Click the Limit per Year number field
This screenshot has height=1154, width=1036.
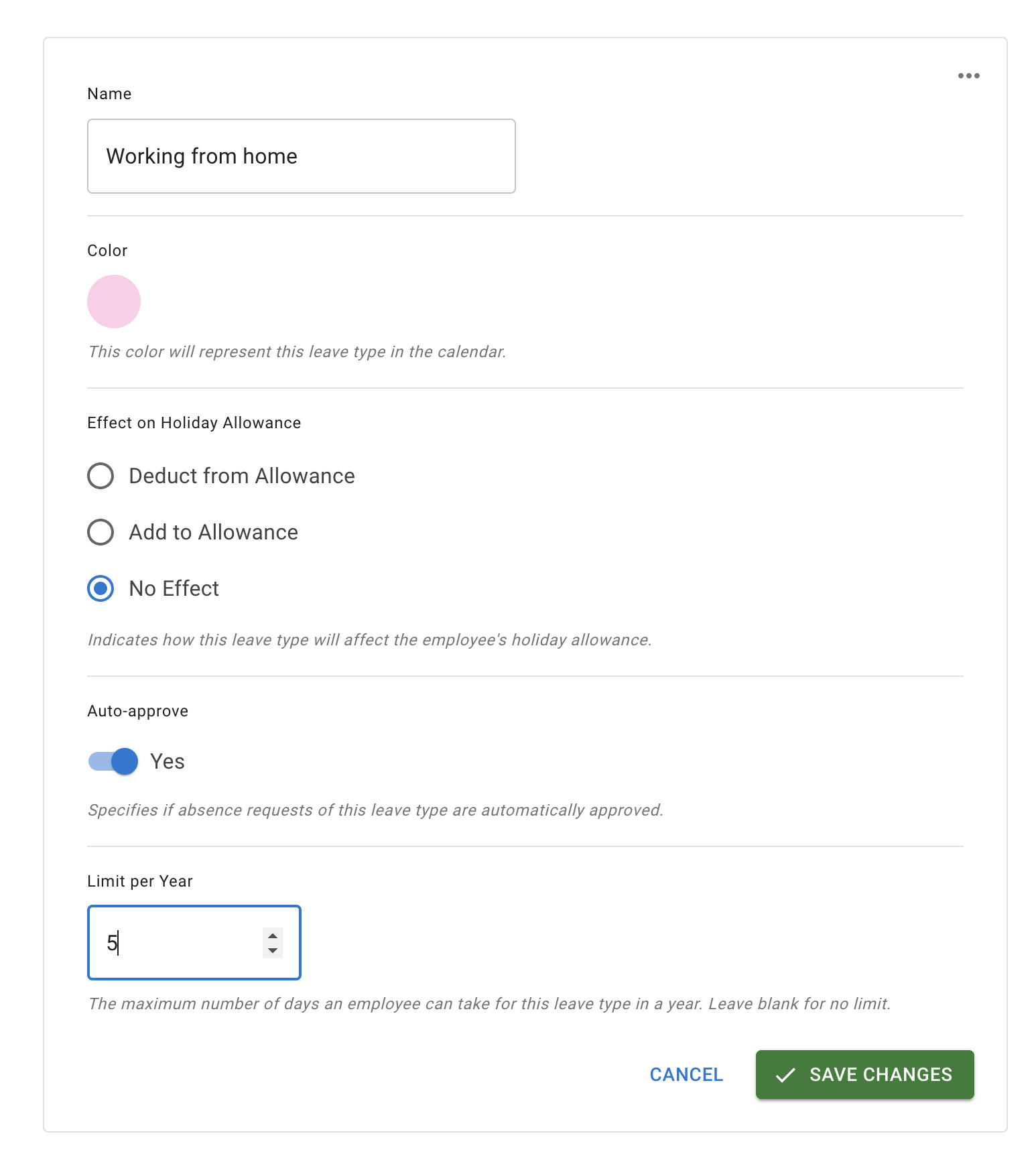coord(194,942)
